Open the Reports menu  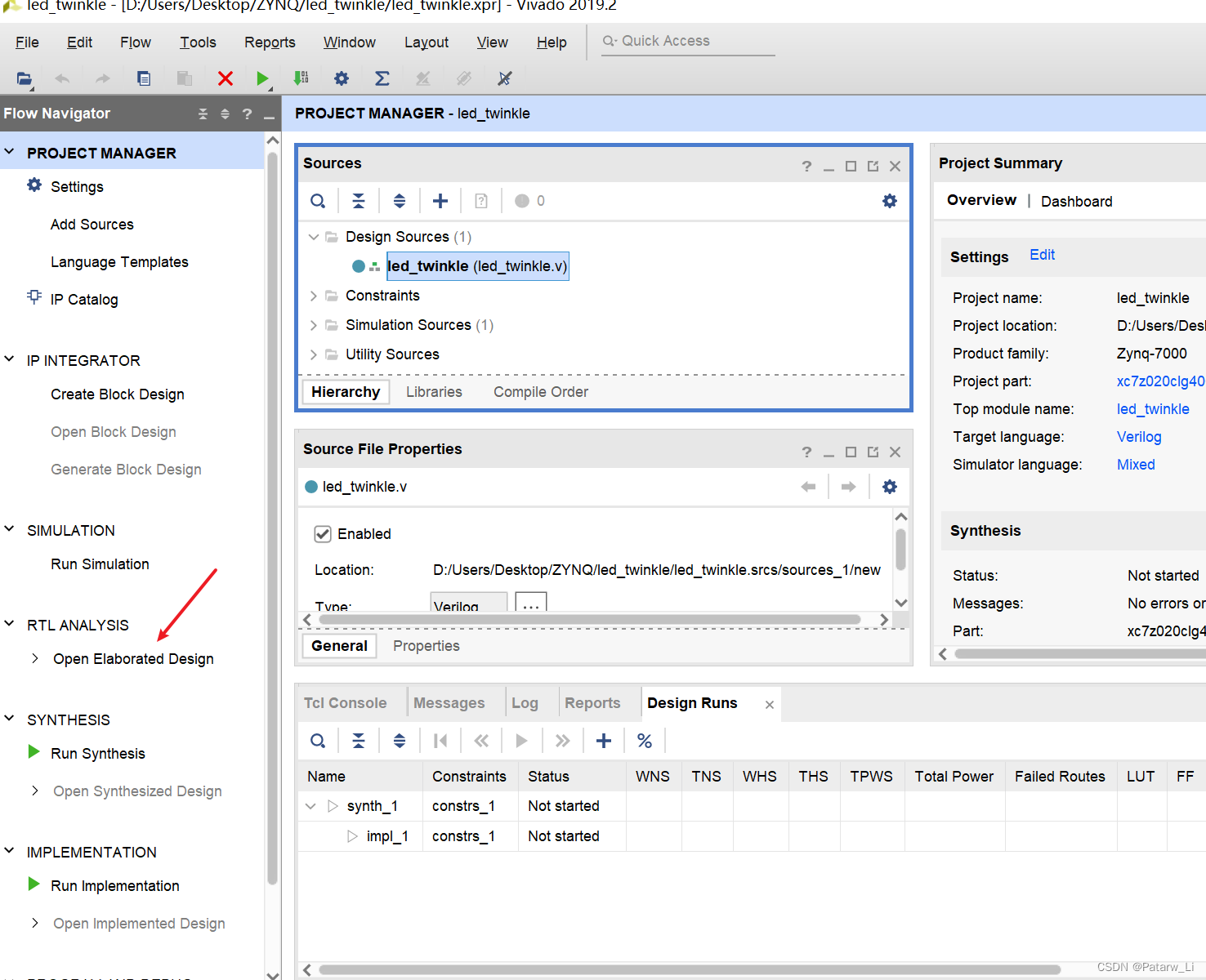pos(270,42)
